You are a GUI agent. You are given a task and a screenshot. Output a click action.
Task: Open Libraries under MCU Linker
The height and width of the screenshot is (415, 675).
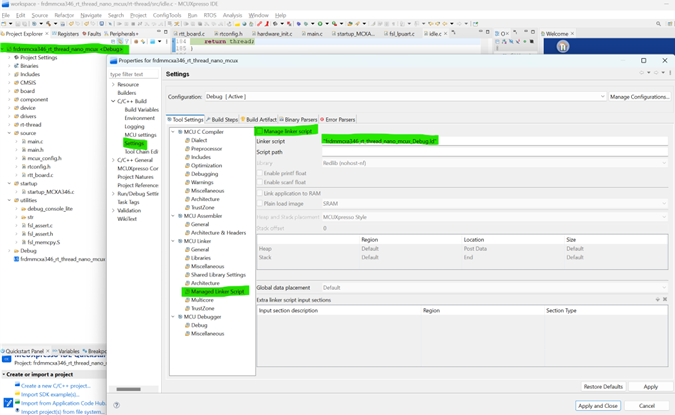[x=201, y=258]
